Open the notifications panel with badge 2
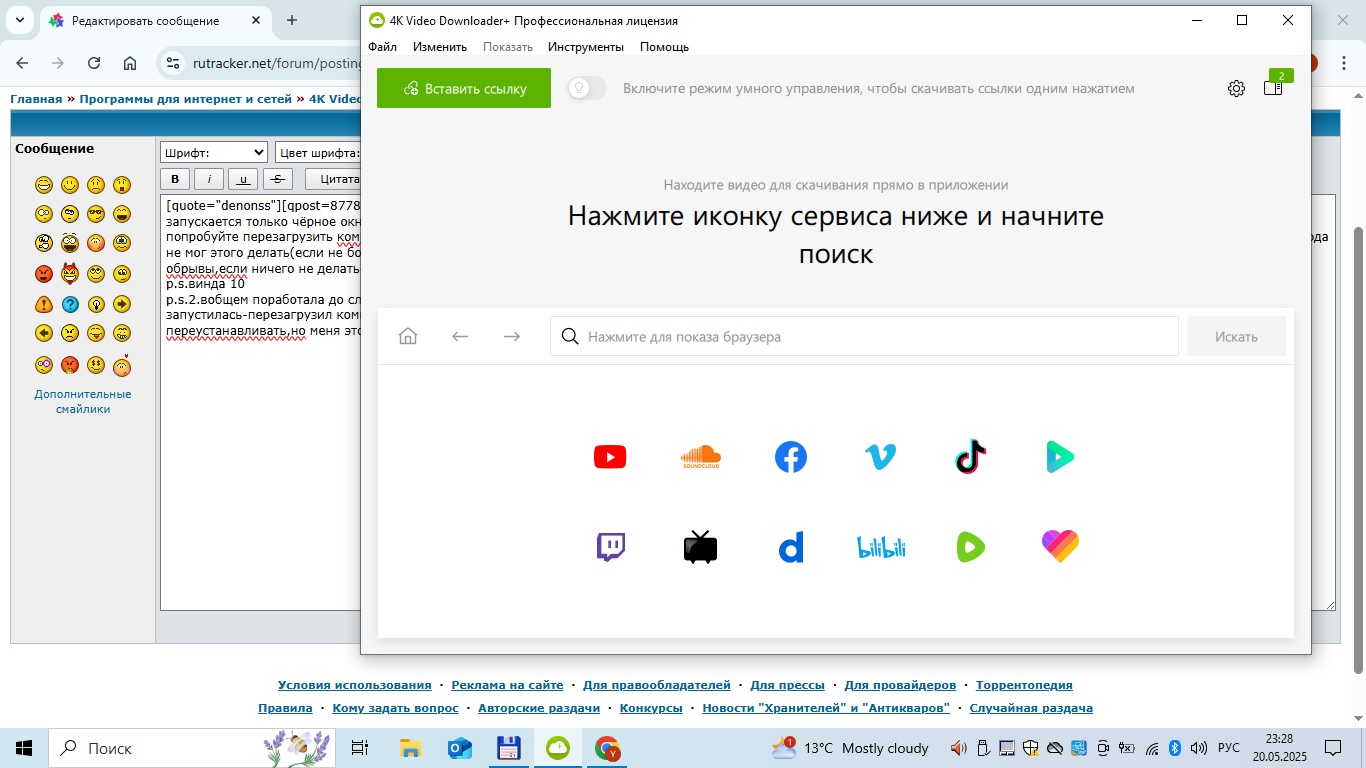The width and height of the screenshot is (1366, 768). point(1273,87)
